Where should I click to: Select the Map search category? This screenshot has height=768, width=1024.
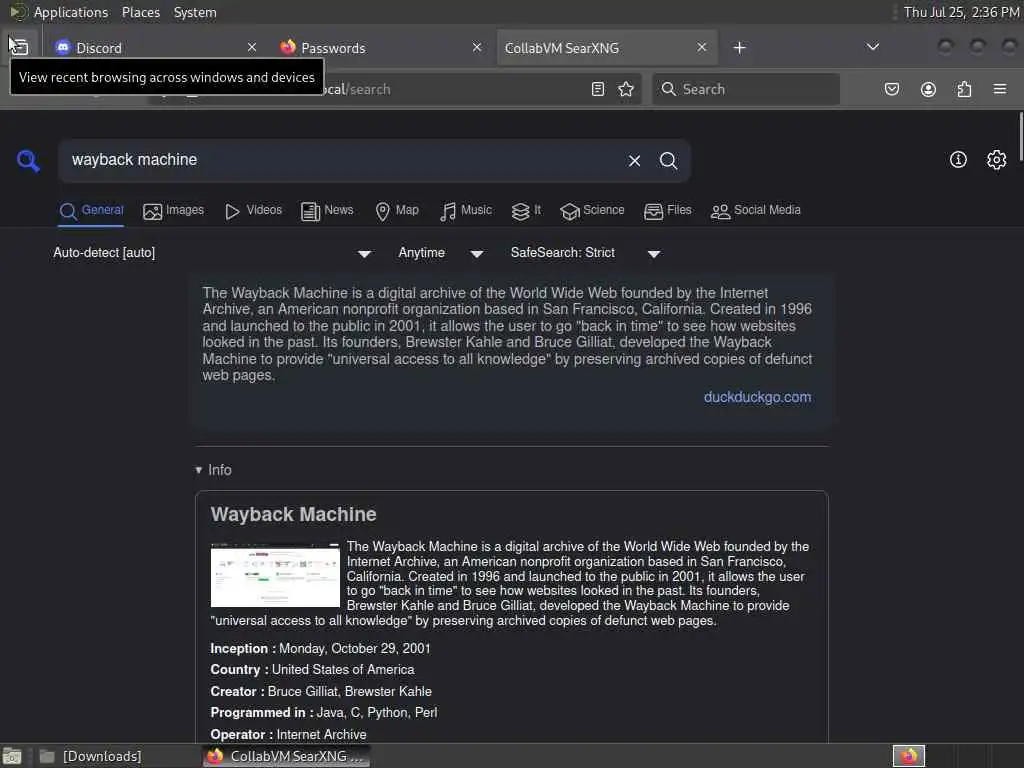397,210
